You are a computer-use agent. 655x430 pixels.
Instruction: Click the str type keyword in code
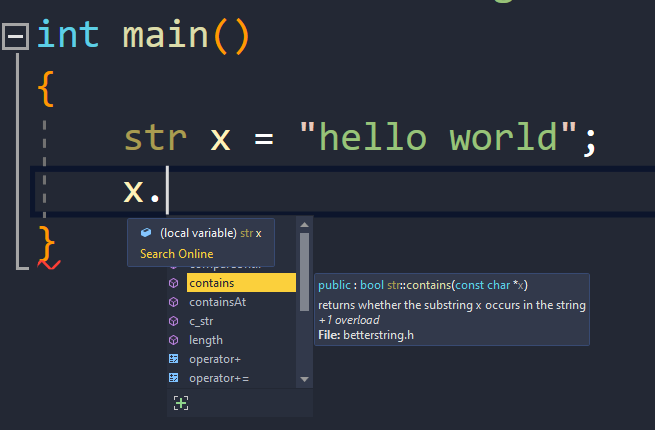[x=155, y=138]
